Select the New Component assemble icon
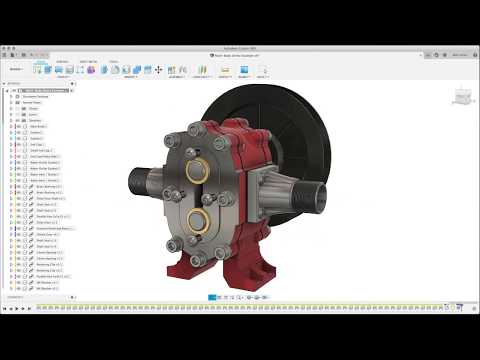Screen dimensions: 480x360 [x=172, y=70]
